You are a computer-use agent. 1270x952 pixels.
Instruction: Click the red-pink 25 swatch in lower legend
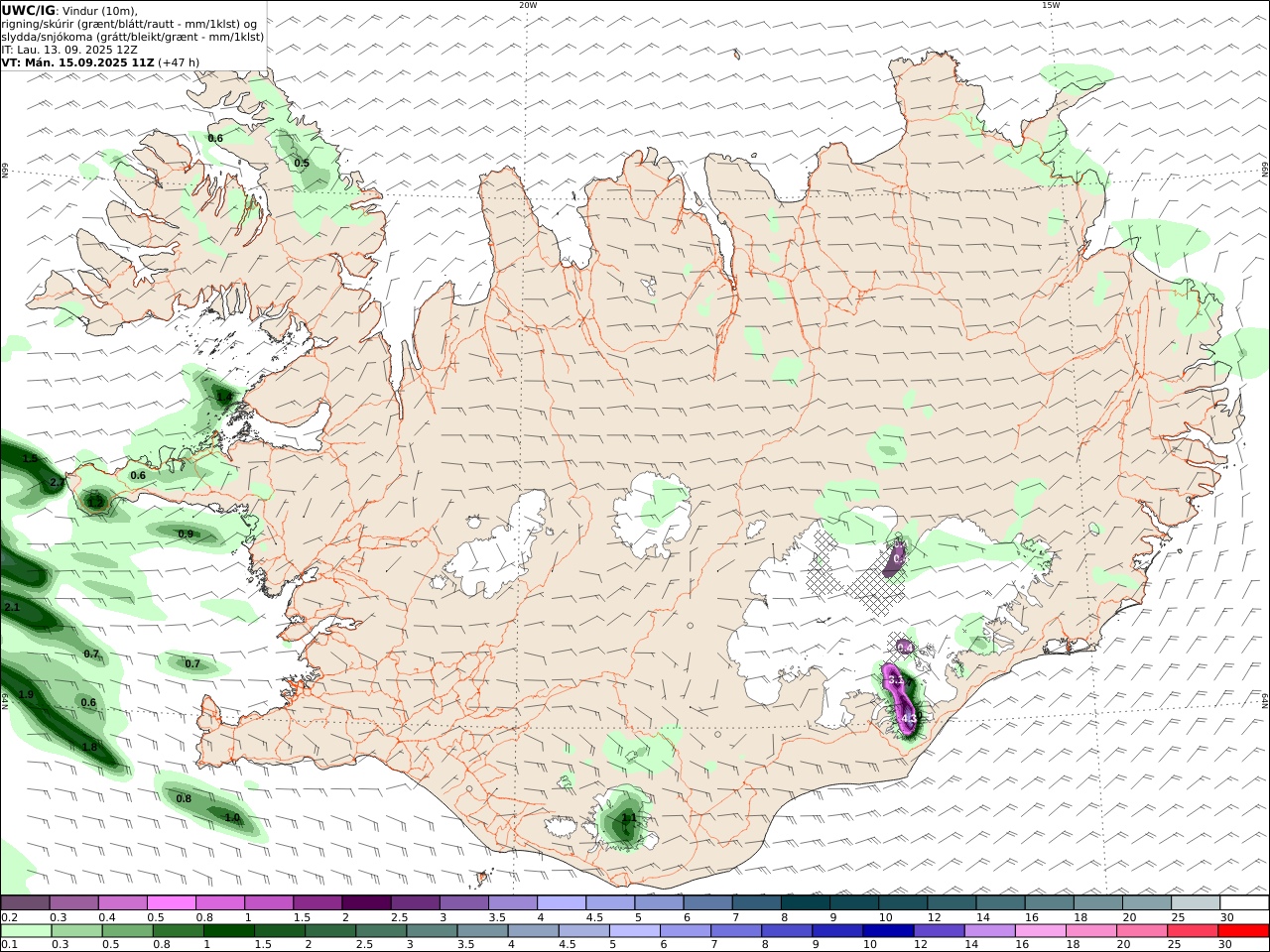[x=1193, y=931]
